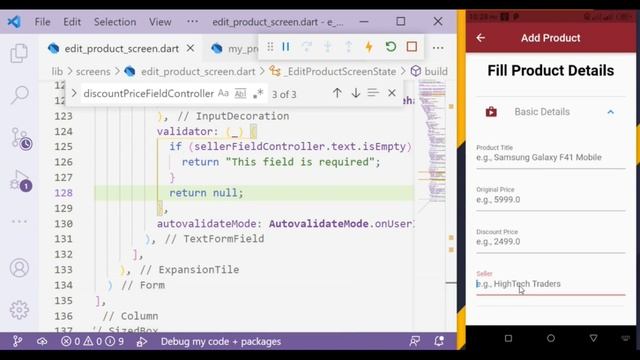Collapse the Basic Details expansion tile

[610, 112]
